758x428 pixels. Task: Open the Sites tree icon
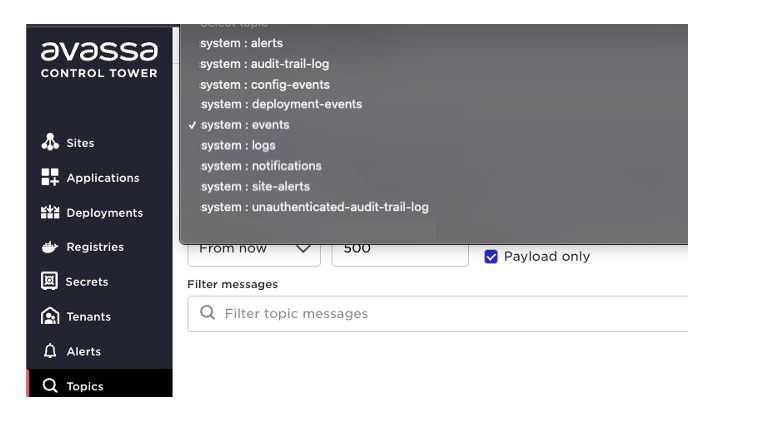pyautogui.click(x=50, y=142)
